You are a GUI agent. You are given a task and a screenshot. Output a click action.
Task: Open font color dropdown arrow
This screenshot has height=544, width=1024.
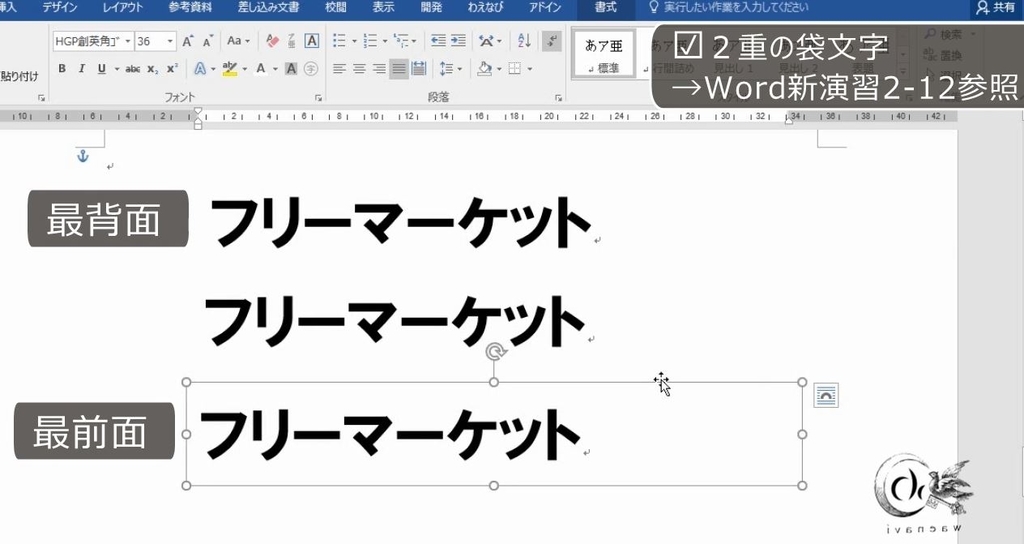pyautogui.click(x=276, y=69)
